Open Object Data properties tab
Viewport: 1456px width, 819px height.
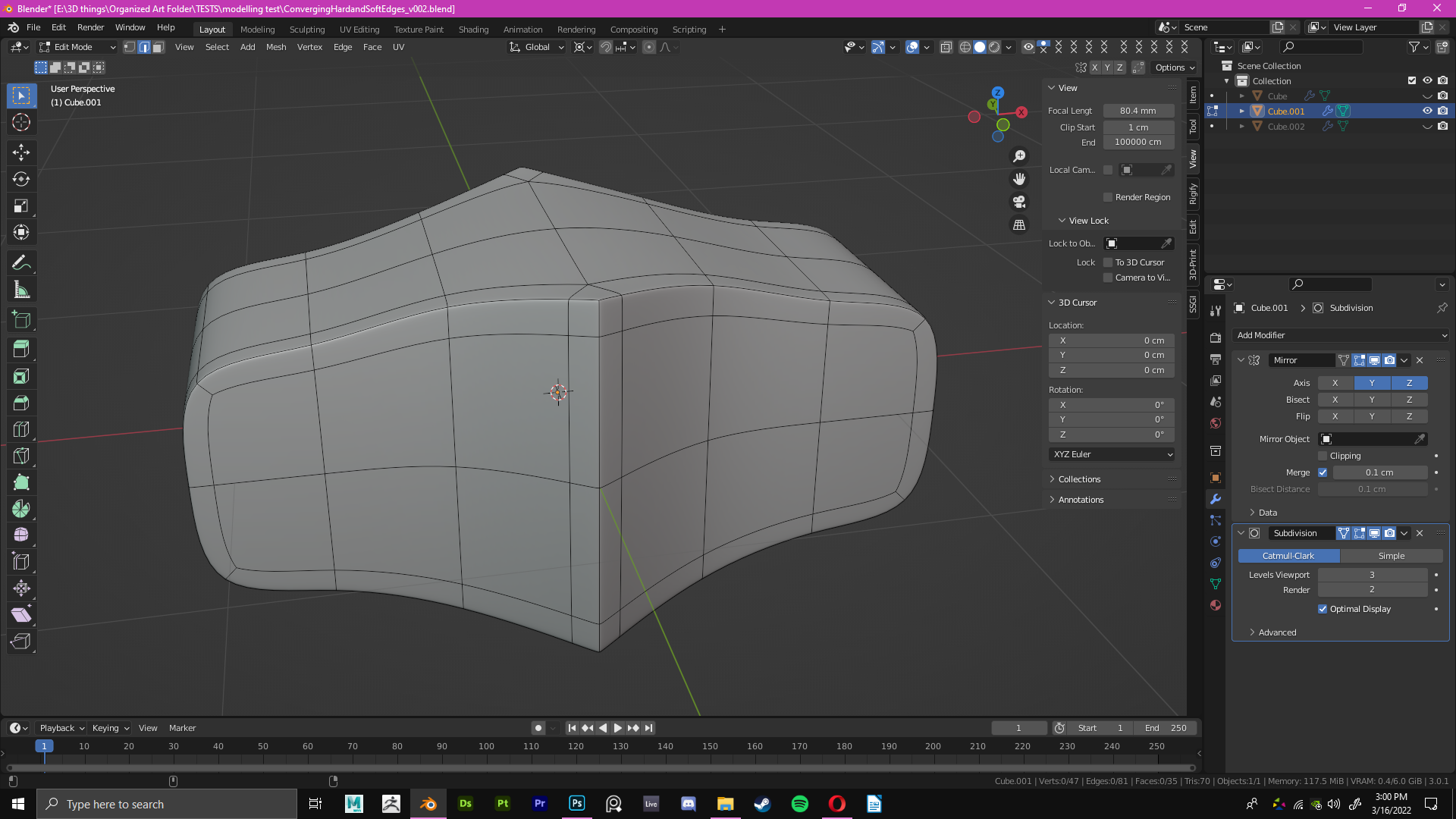pos(1216,584)
